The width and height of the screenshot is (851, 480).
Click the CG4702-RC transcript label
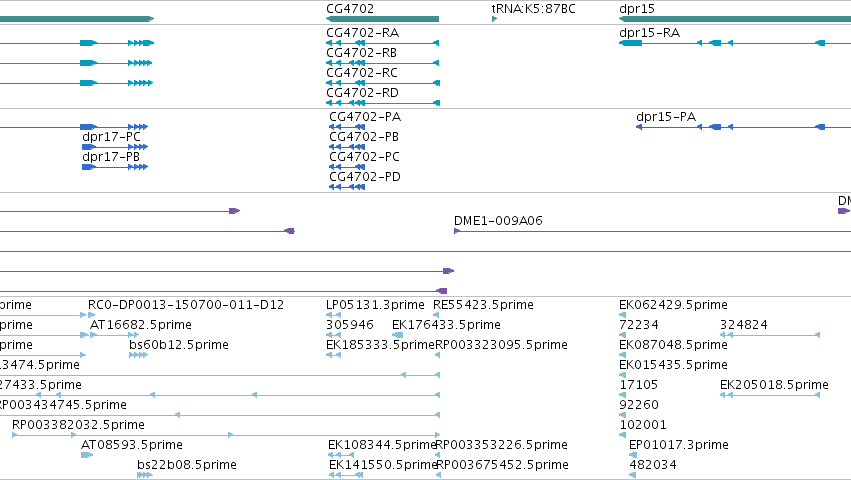(x=362, y=73)
